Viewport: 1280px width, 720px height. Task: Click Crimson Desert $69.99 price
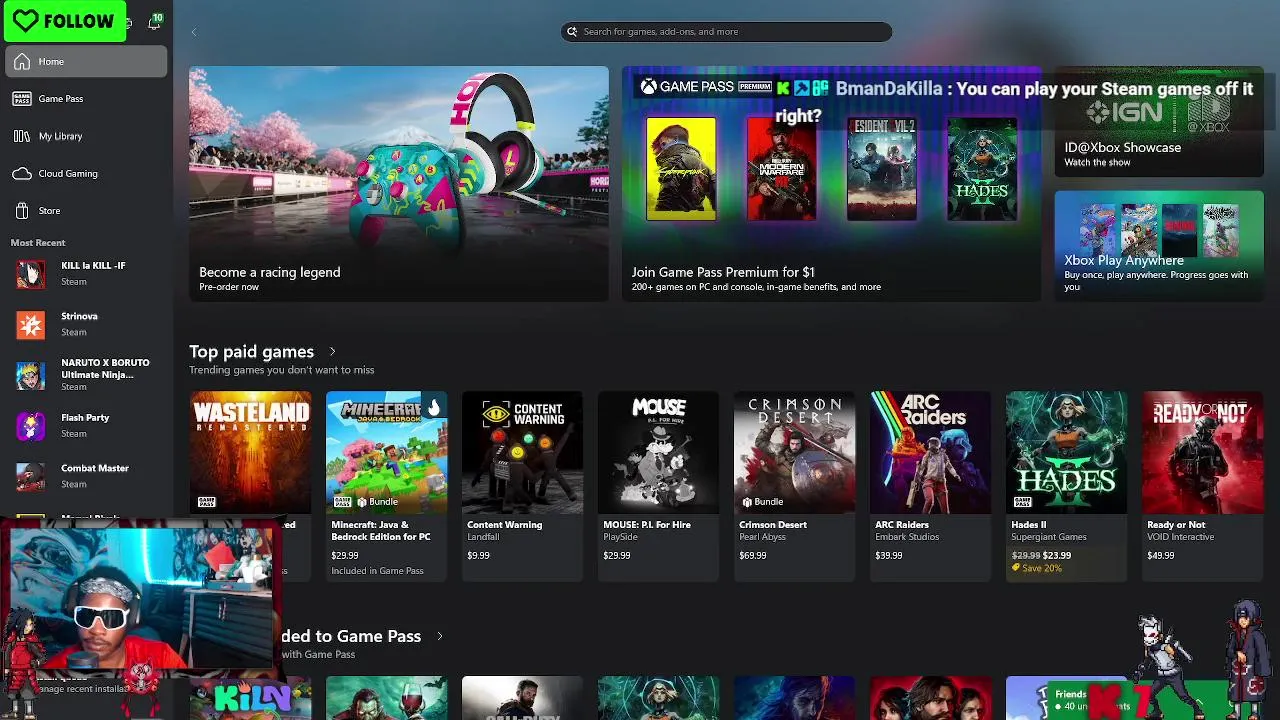[x=753, y=556]
